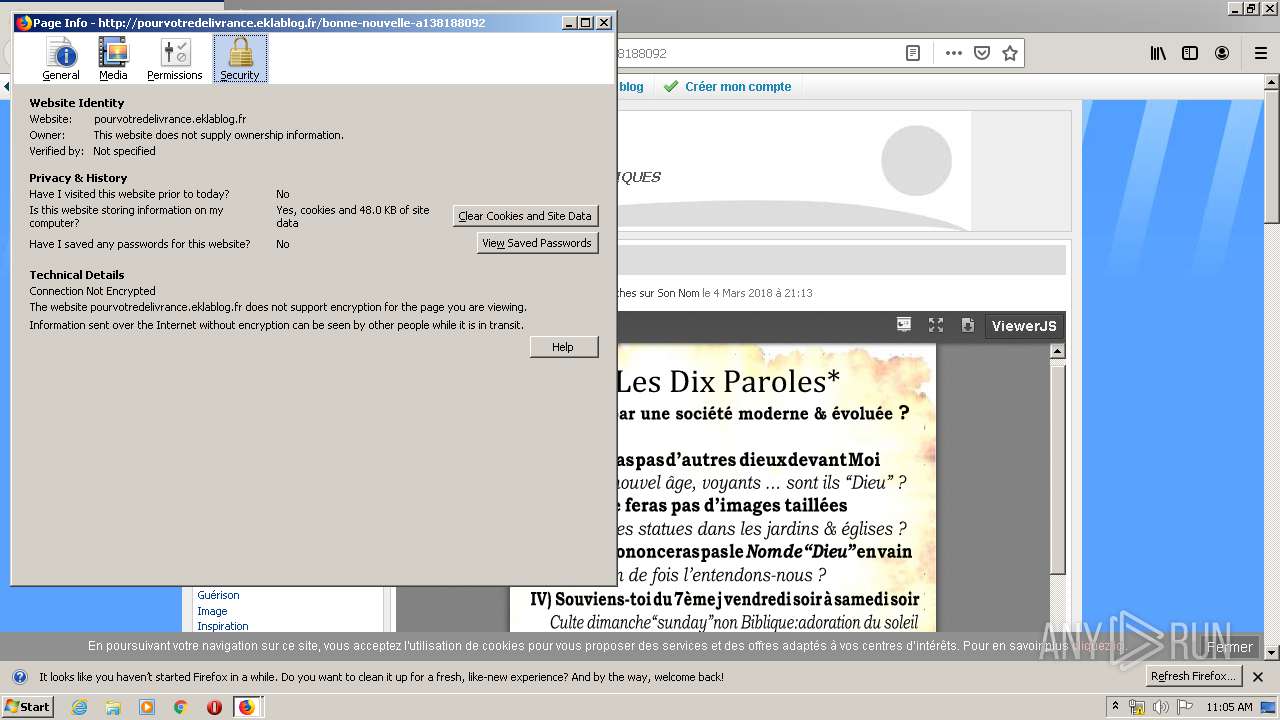Launch Internet Explorer from taskbar
This screenshot has height=720, width=1280.
click(x=79, y=707)
